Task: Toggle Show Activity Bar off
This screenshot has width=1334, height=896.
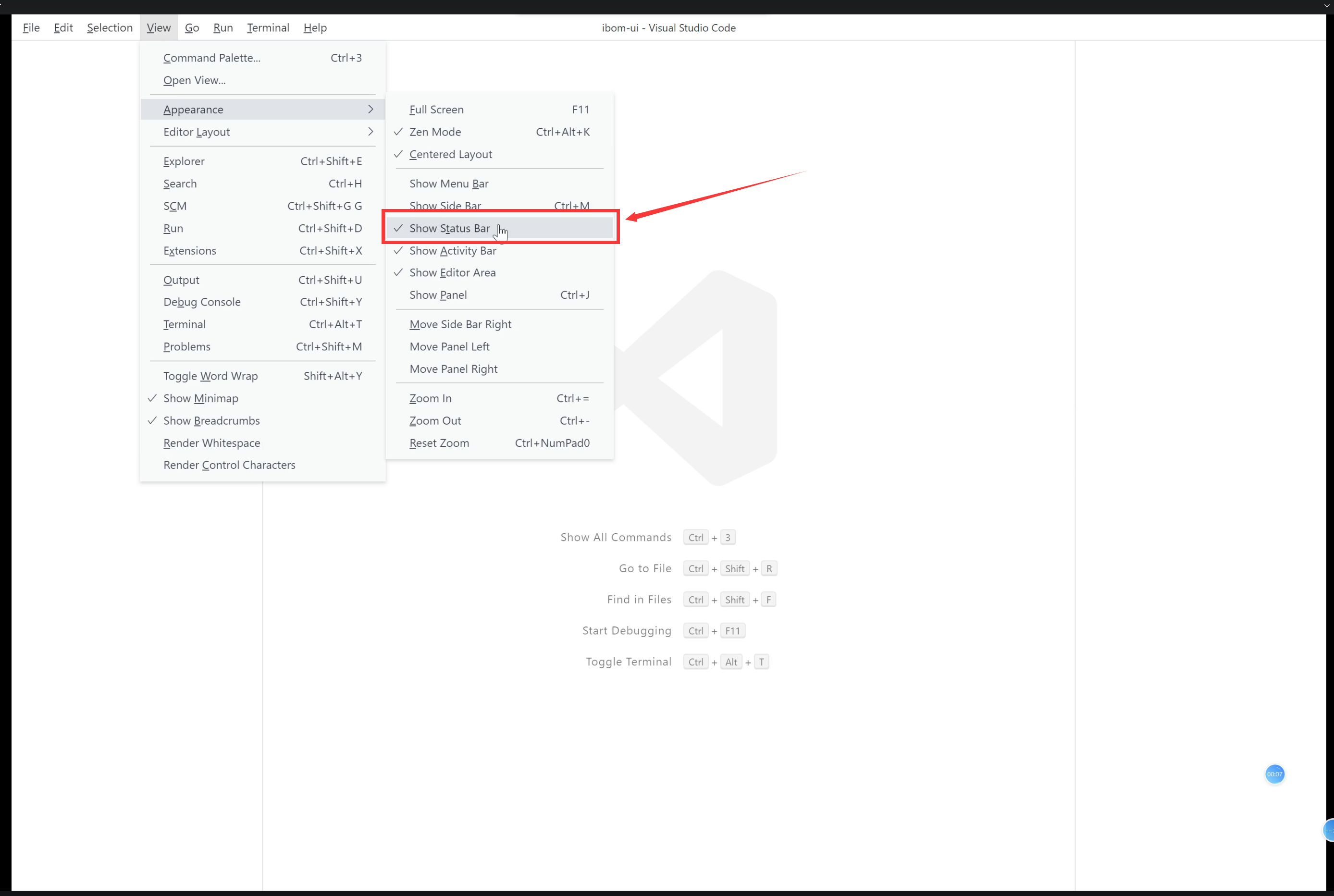Action: pos(452,250)
